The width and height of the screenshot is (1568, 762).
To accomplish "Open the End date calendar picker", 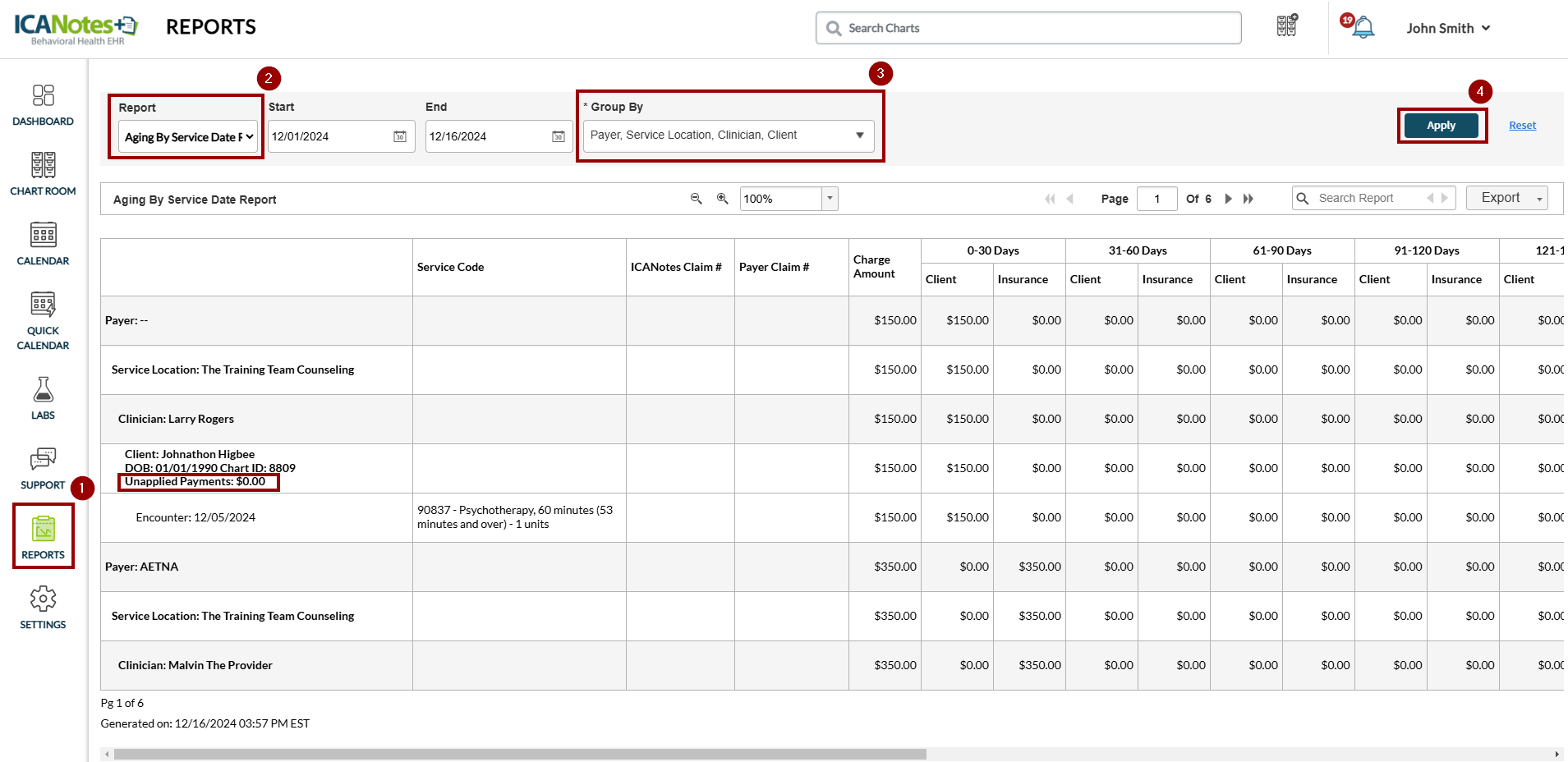I will [x=558, y=136].
